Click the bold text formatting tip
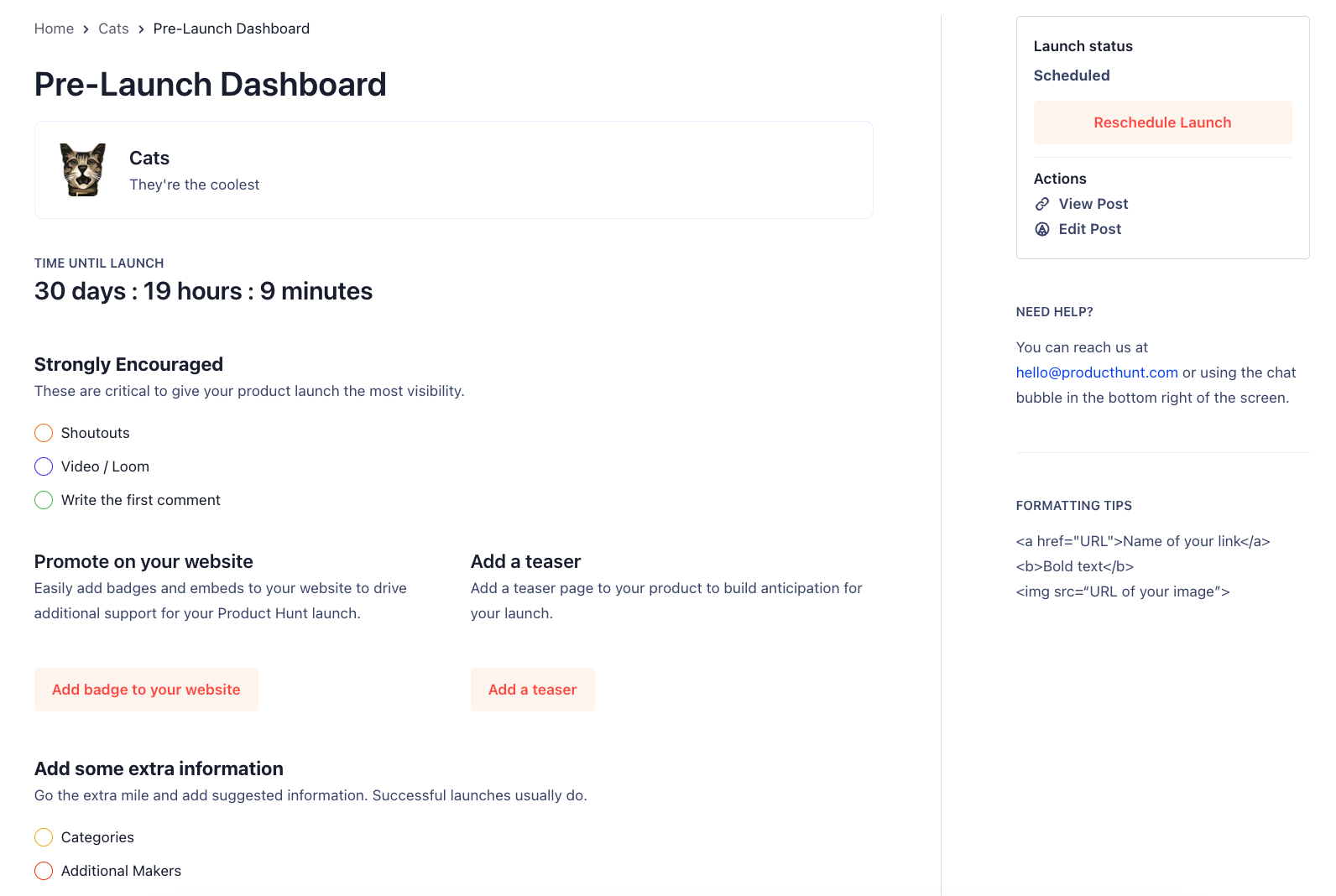 tap(1075, 566)
